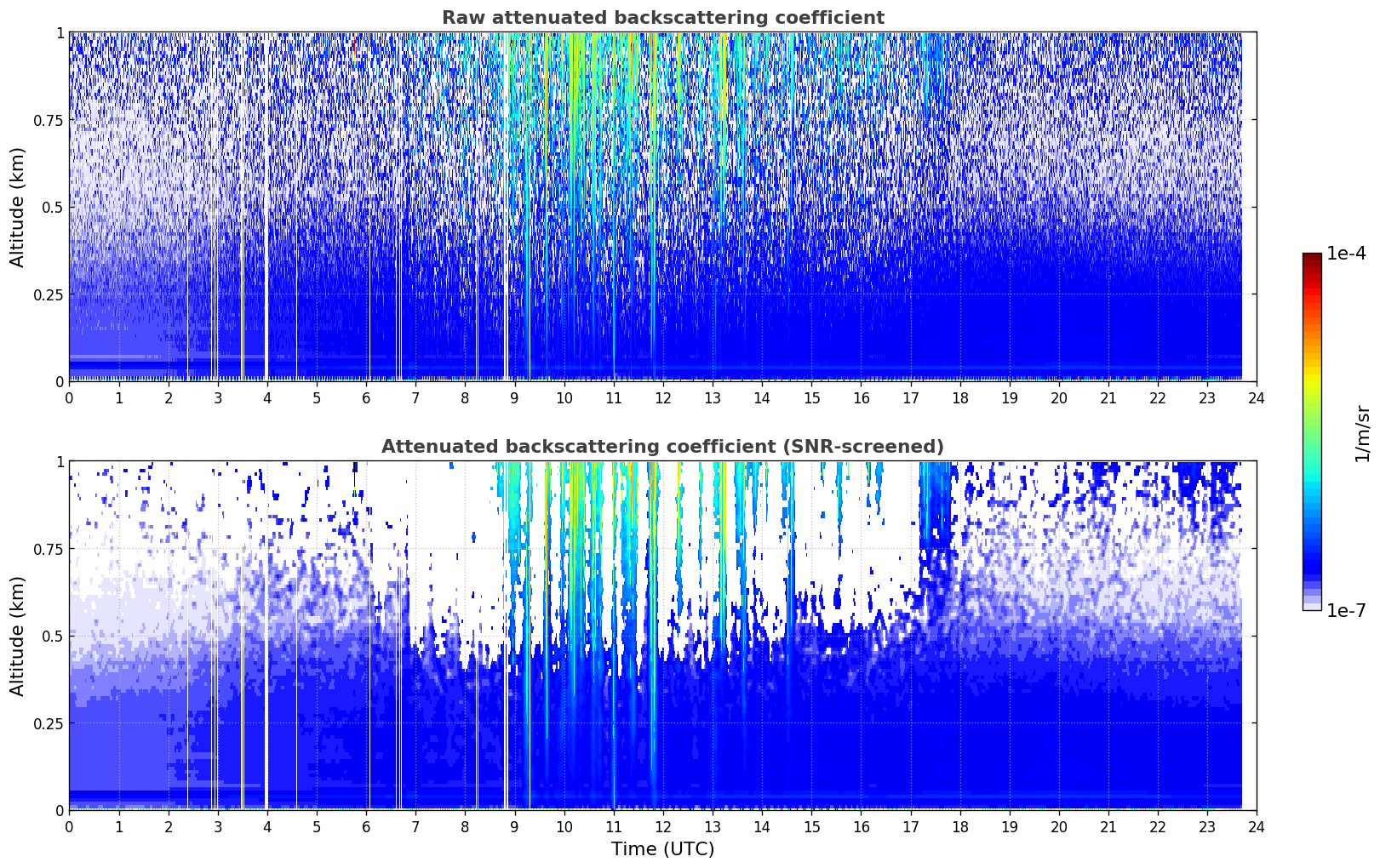Click hour "12" on the SNR-screened plot time axis

pyautogui.click(x=663, y=826)
